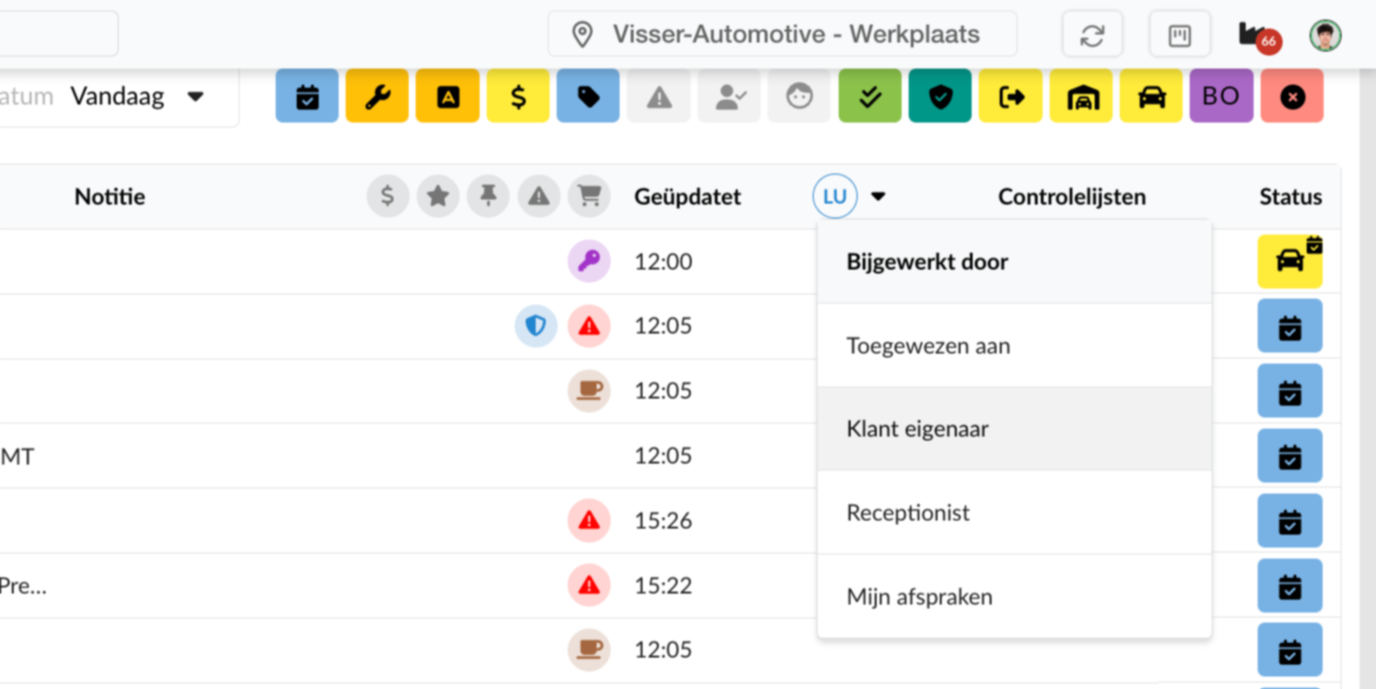Collapse the LU user filter dropdown arrow
The width and height of the screenshot is (1376, 689).
pyautogui.click(x=878, y=197)
